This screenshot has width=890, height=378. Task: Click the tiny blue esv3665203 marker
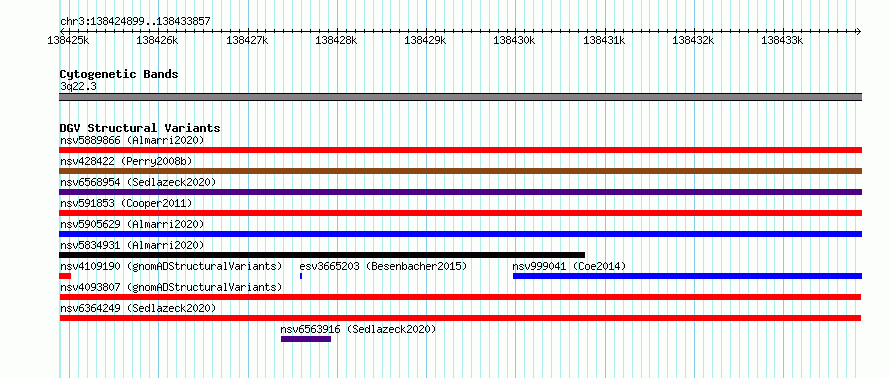[301, 276]
